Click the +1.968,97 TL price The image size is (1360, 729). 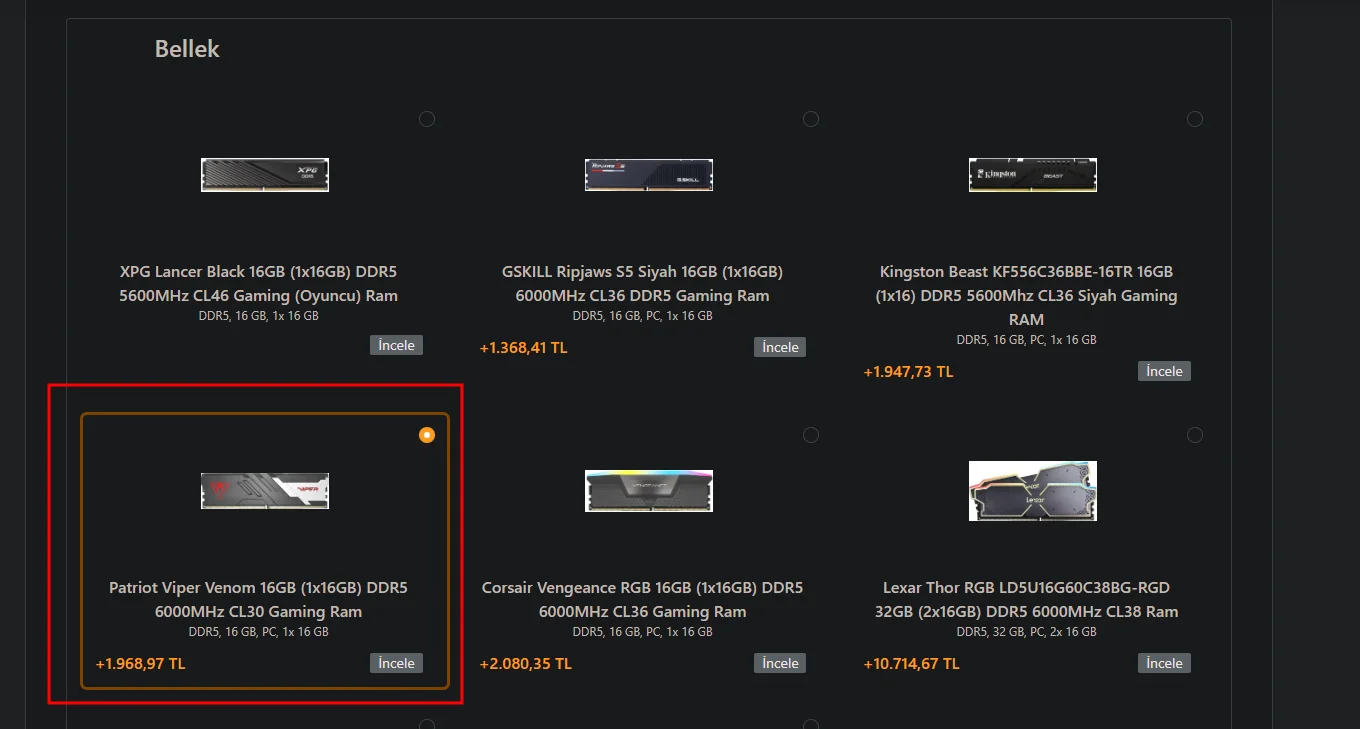pyautogui.click(x=141, y=664)
